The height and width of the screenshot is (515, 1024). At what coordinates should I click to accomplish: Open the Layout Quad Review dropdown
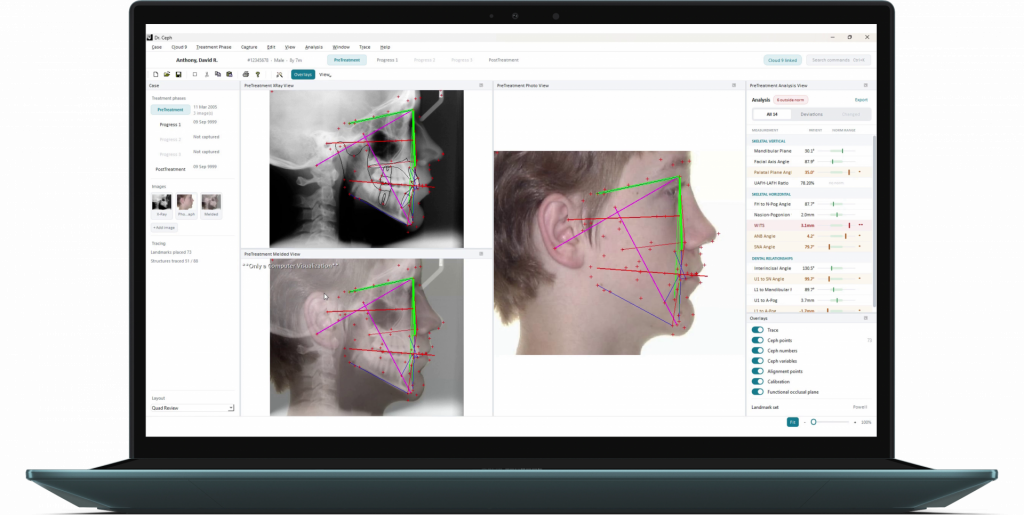pos(192,408)
